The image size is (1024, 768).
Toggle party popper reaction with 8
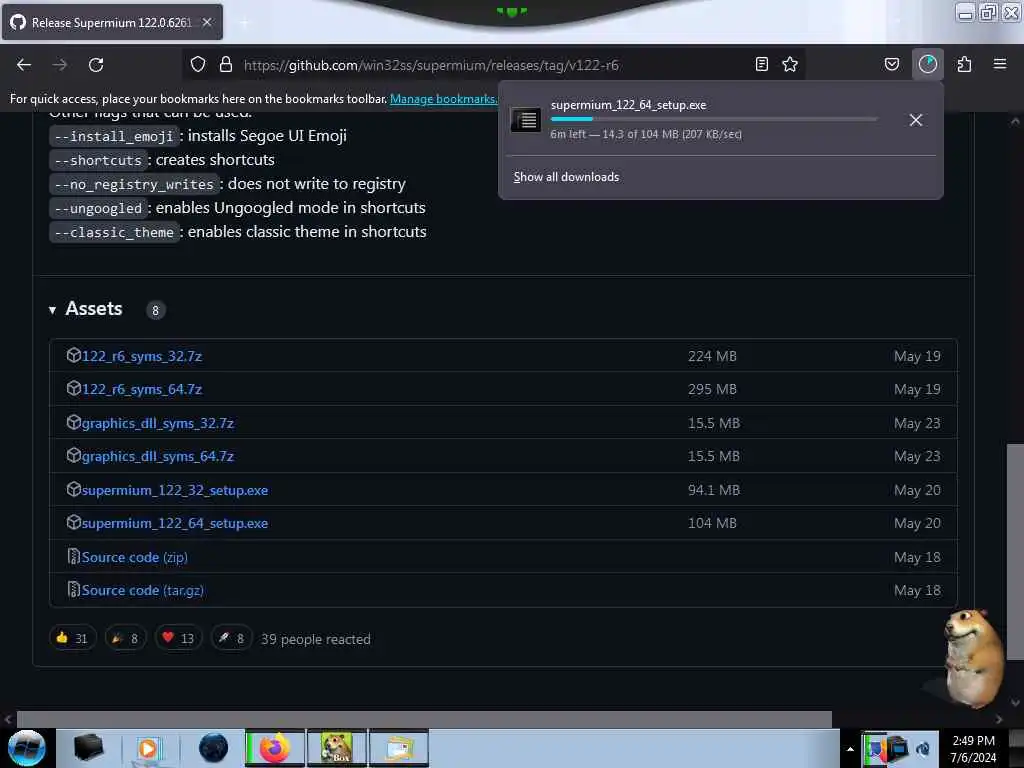pyautogui.click(x=125, y=638)
